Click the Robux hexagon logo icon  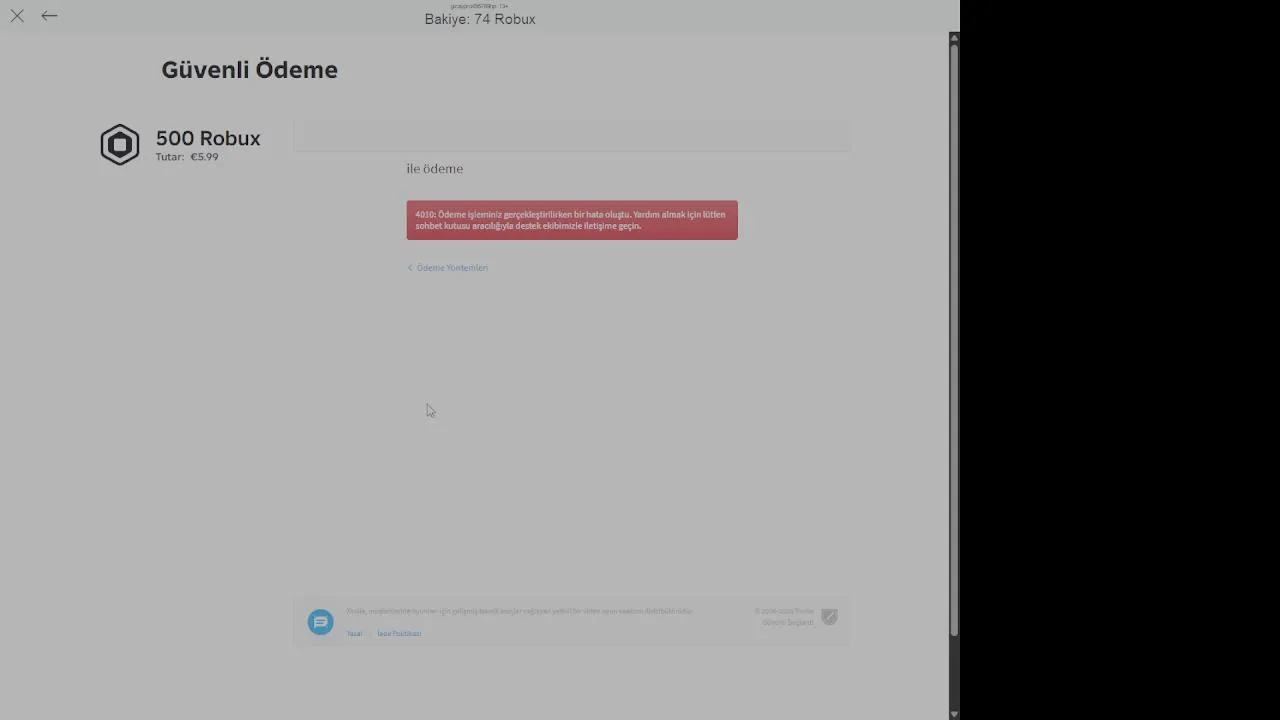point(120,145)
